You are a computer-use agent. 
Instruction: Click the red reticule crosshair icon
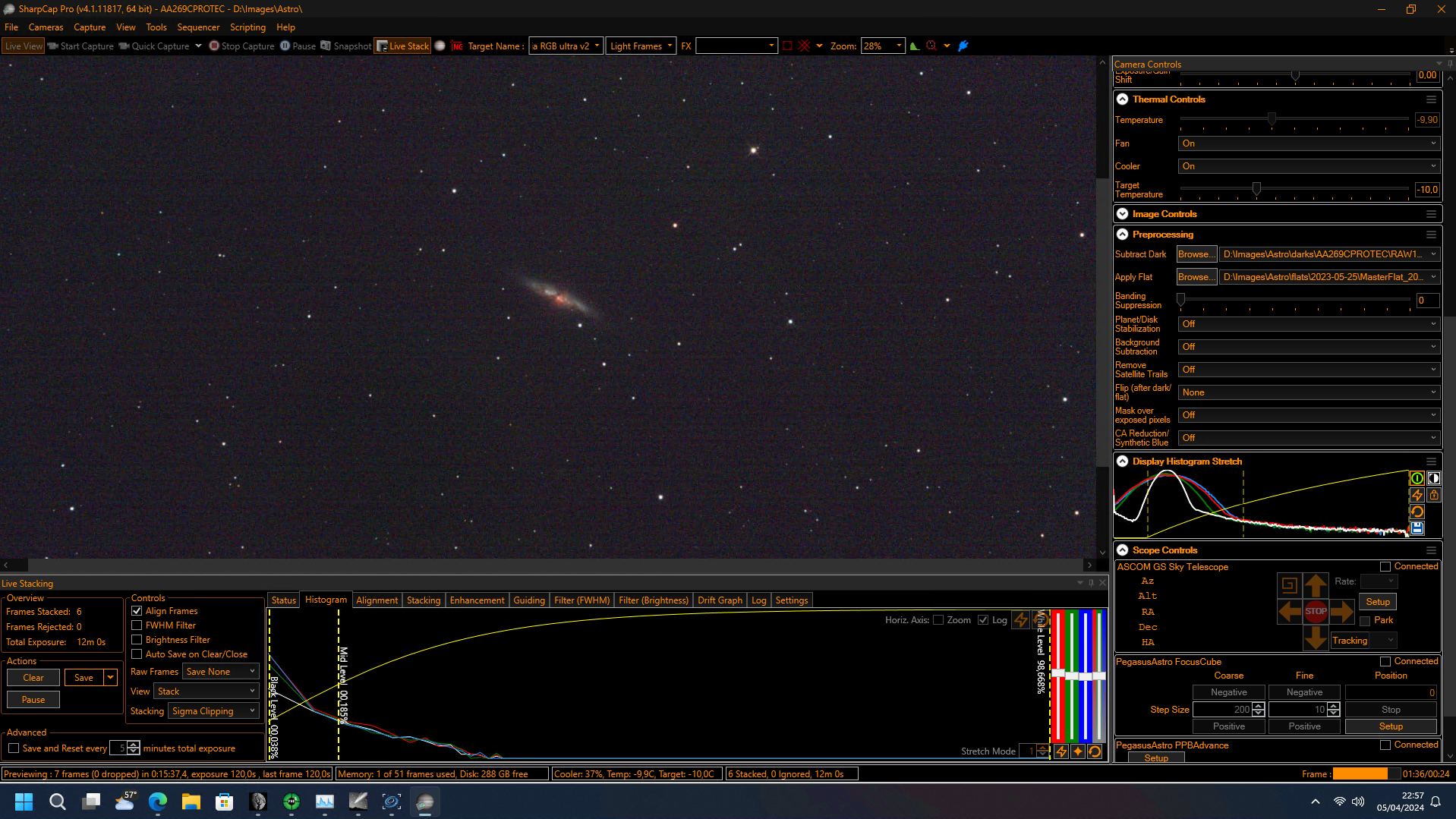[x=805, y=46]
